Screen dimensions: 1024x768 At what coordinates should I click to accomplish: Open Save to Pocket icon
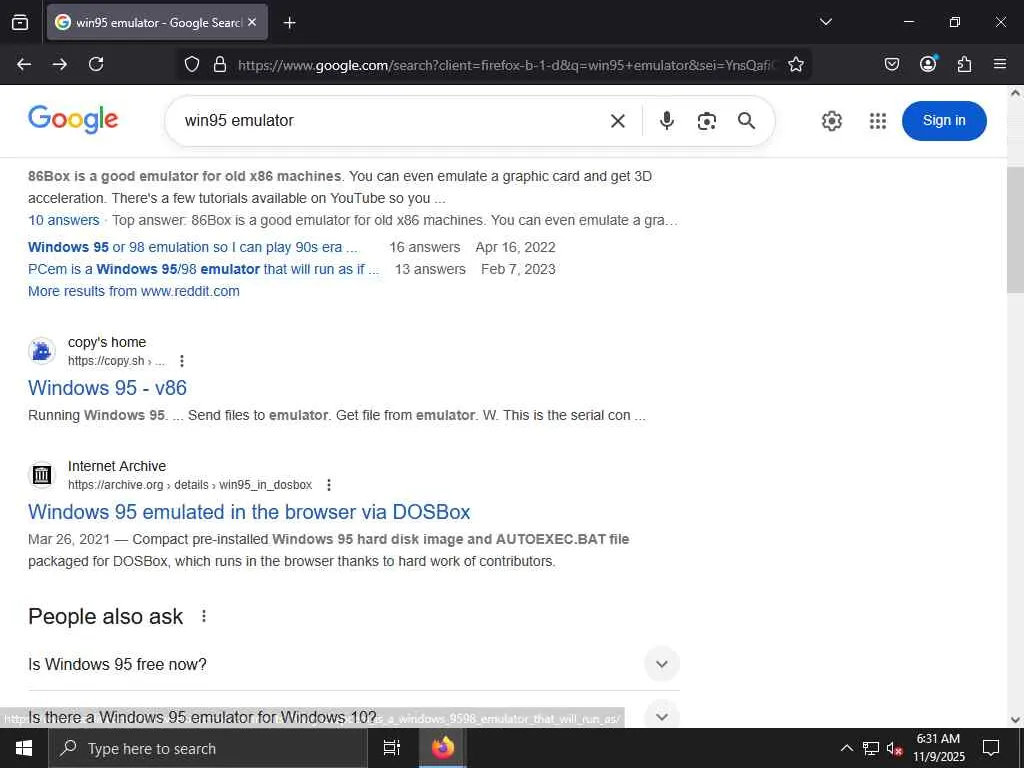click(891, 64)
